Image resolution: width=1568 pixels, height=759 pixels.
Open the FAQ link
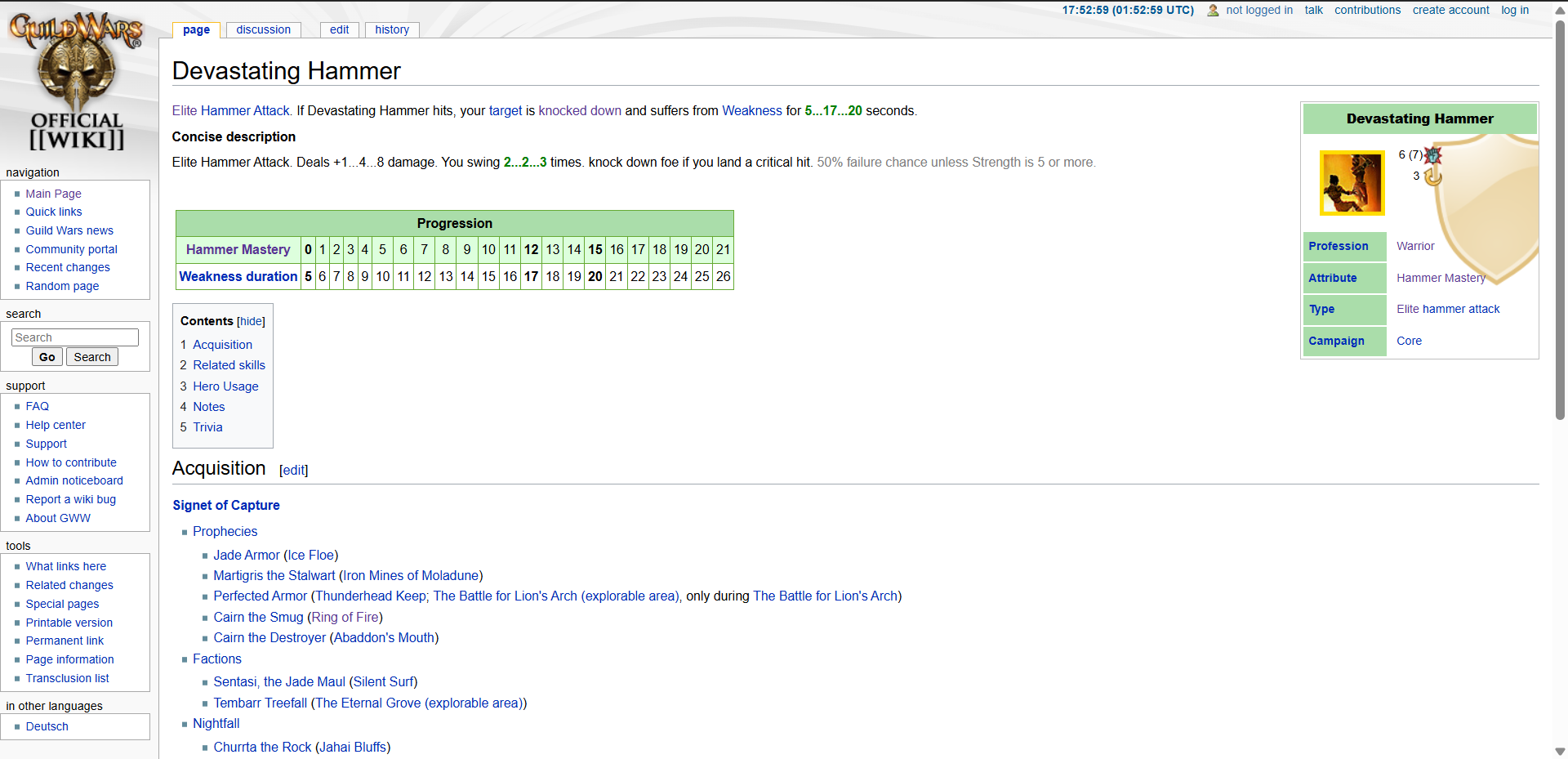click(x=37, y=406)
